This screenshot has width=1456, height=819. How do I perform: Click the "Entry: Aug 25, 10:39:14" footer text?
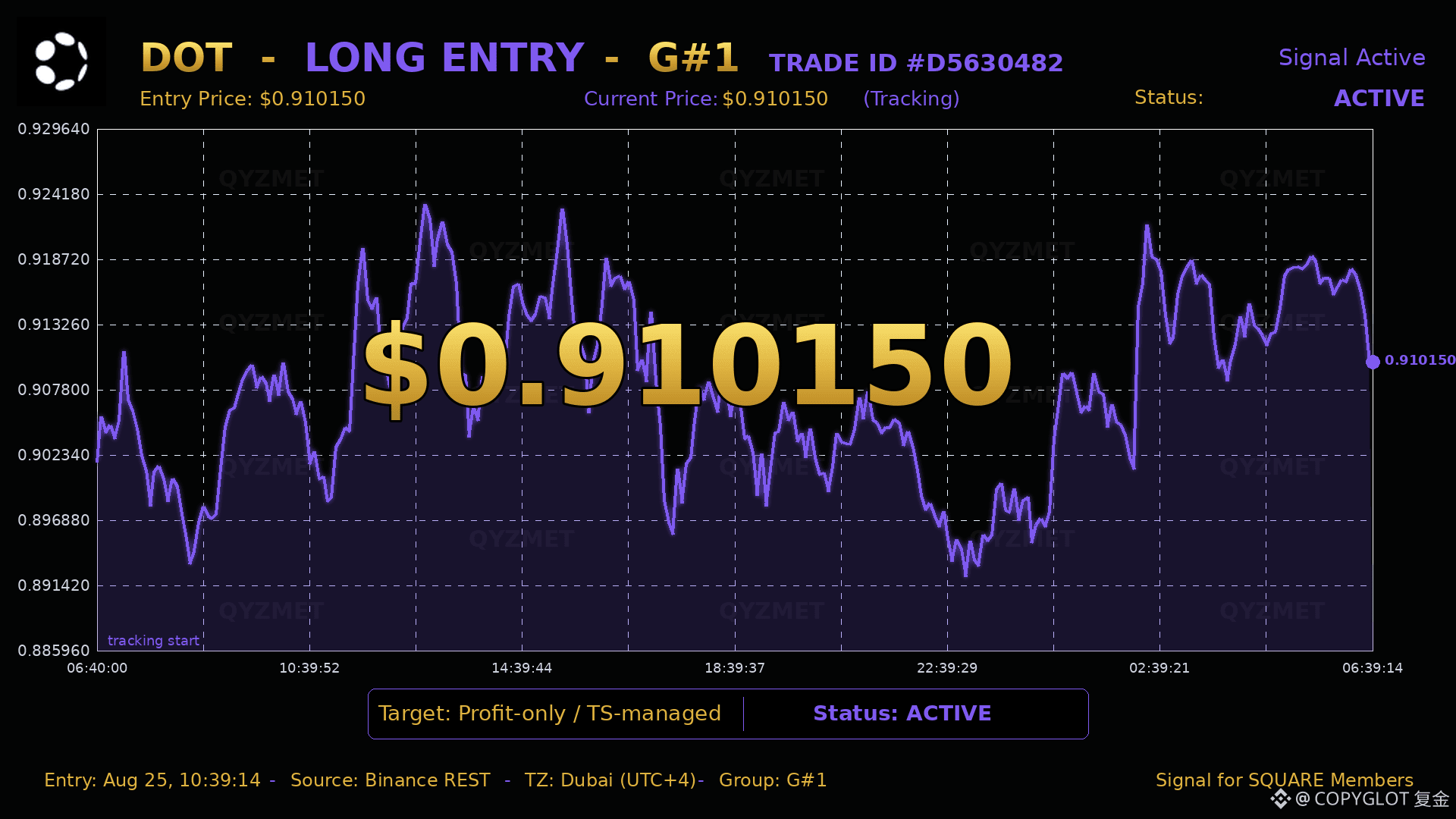[x=152, y=780]
